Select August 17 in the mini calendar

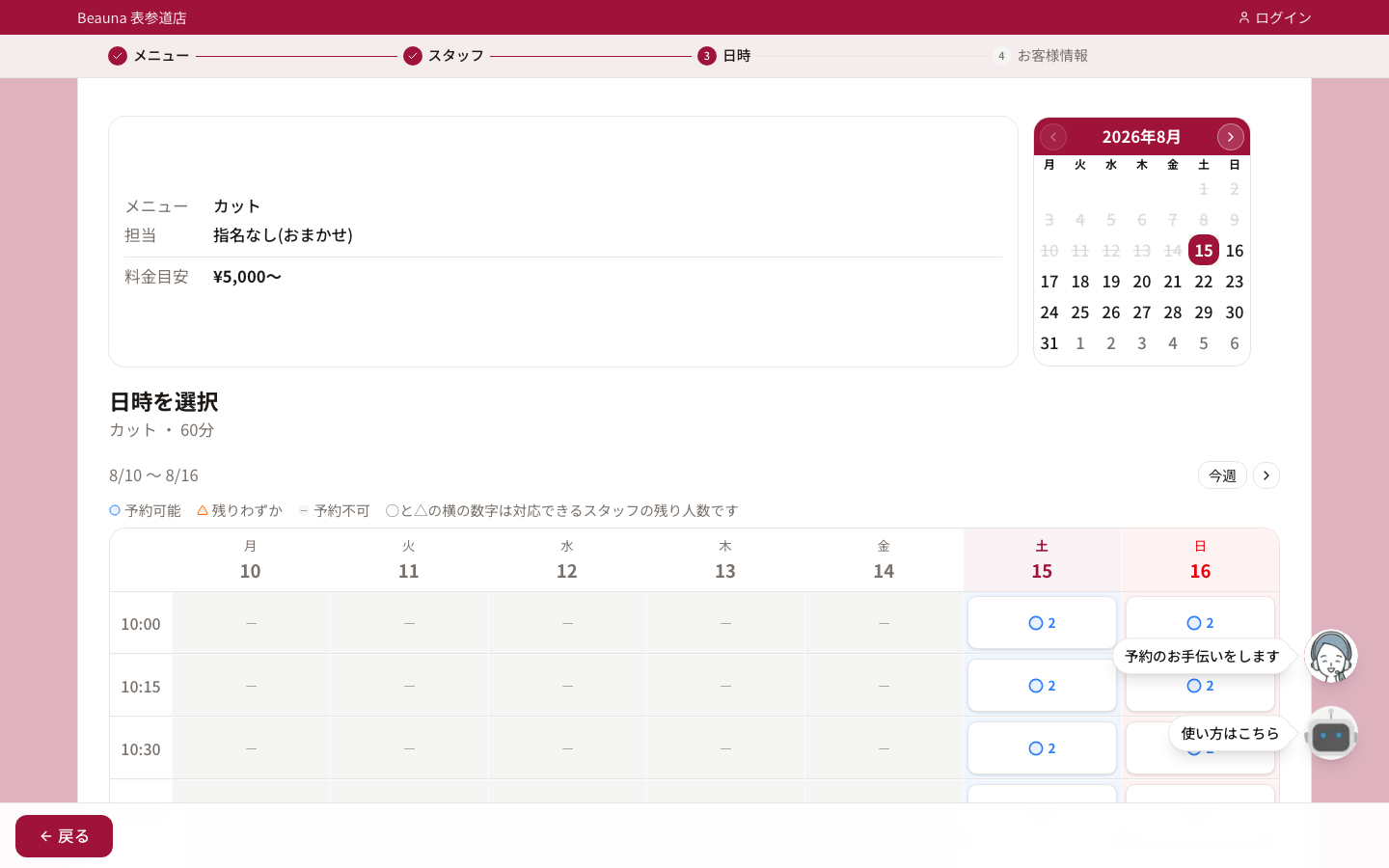[1049, 282]
